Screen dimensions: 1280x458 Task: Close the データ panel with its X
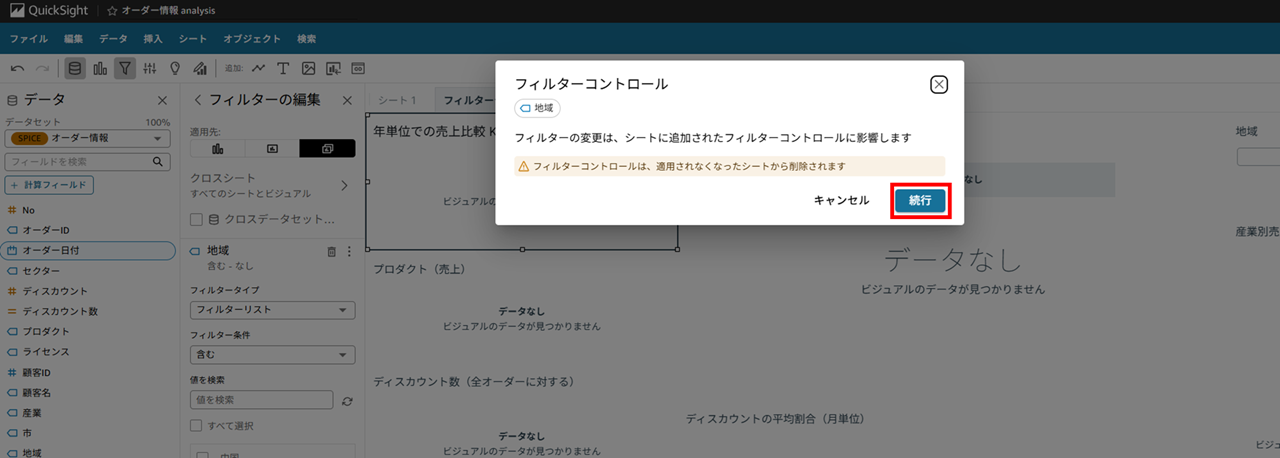pyautogui.click(x=162, y=100)
